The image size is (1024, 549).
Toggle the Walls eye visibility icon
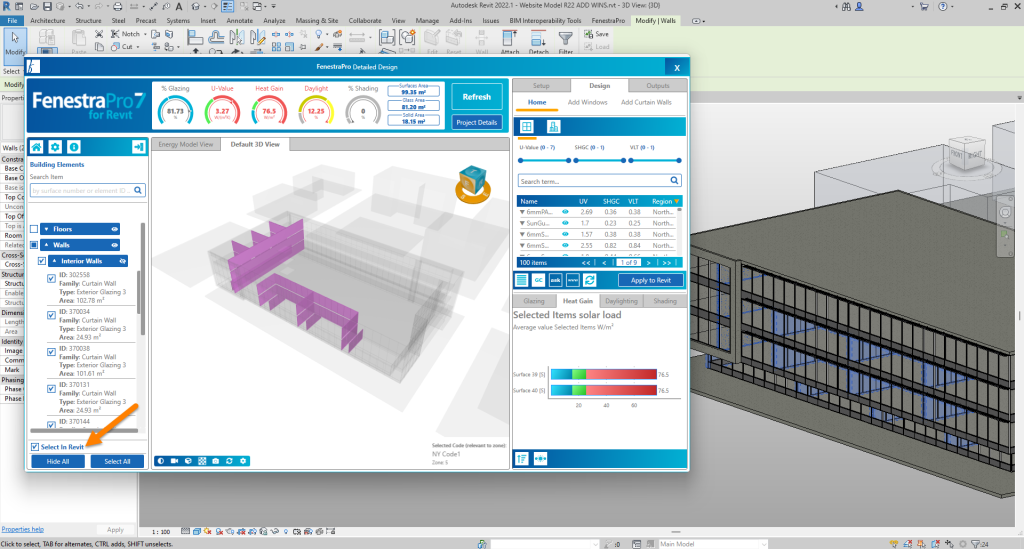[114, 245]
